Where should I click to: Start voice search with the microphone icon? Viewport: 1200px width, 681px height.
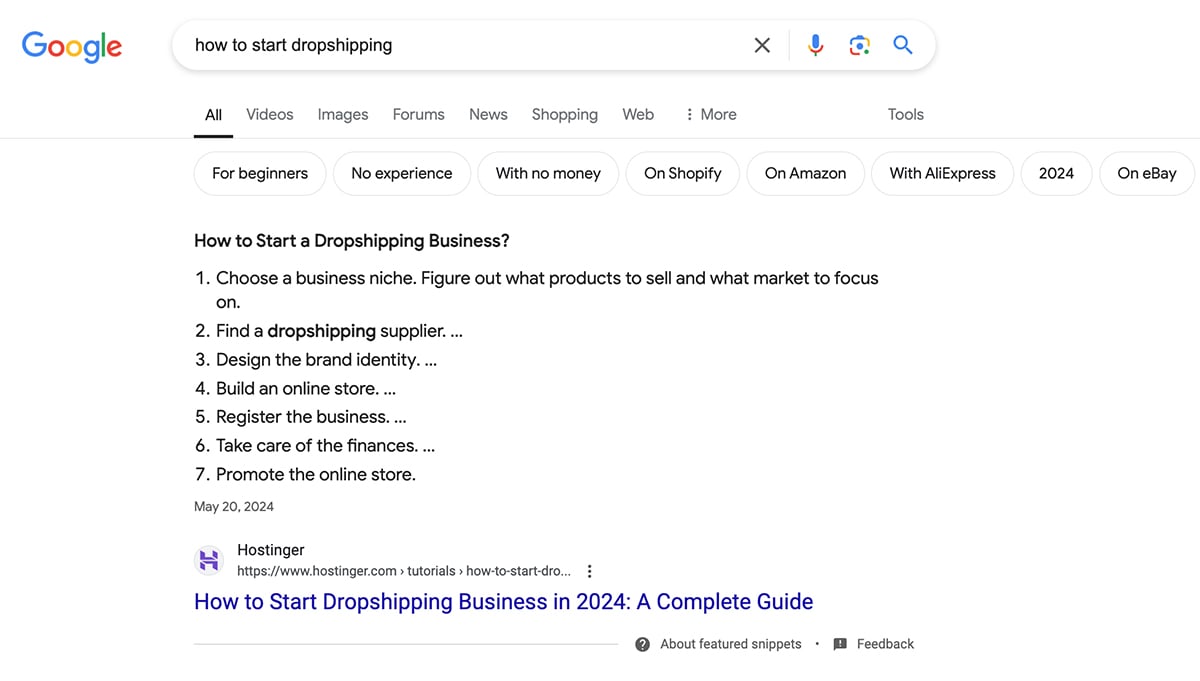point(815,45)
